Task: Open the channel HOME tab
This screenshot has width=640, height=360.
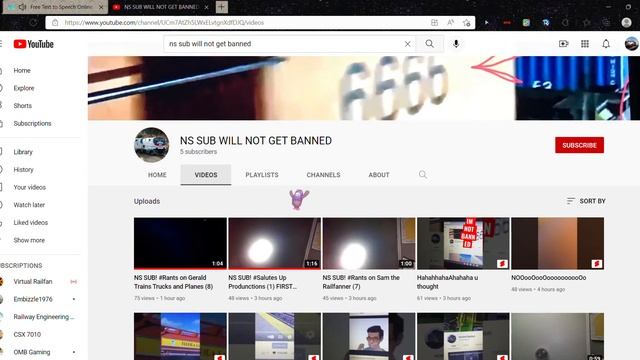Action: click(x=157, y=175)
